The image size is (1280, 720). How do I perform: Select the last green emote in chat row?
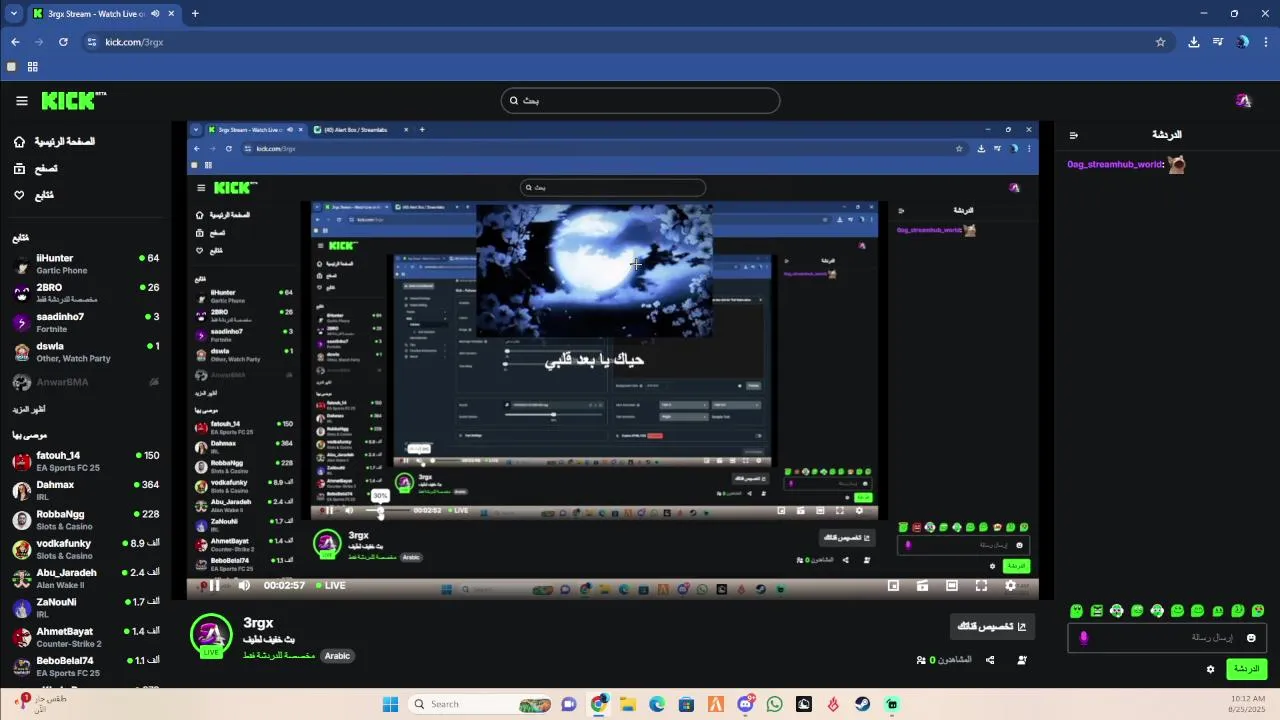click(x=1258, y=611)
